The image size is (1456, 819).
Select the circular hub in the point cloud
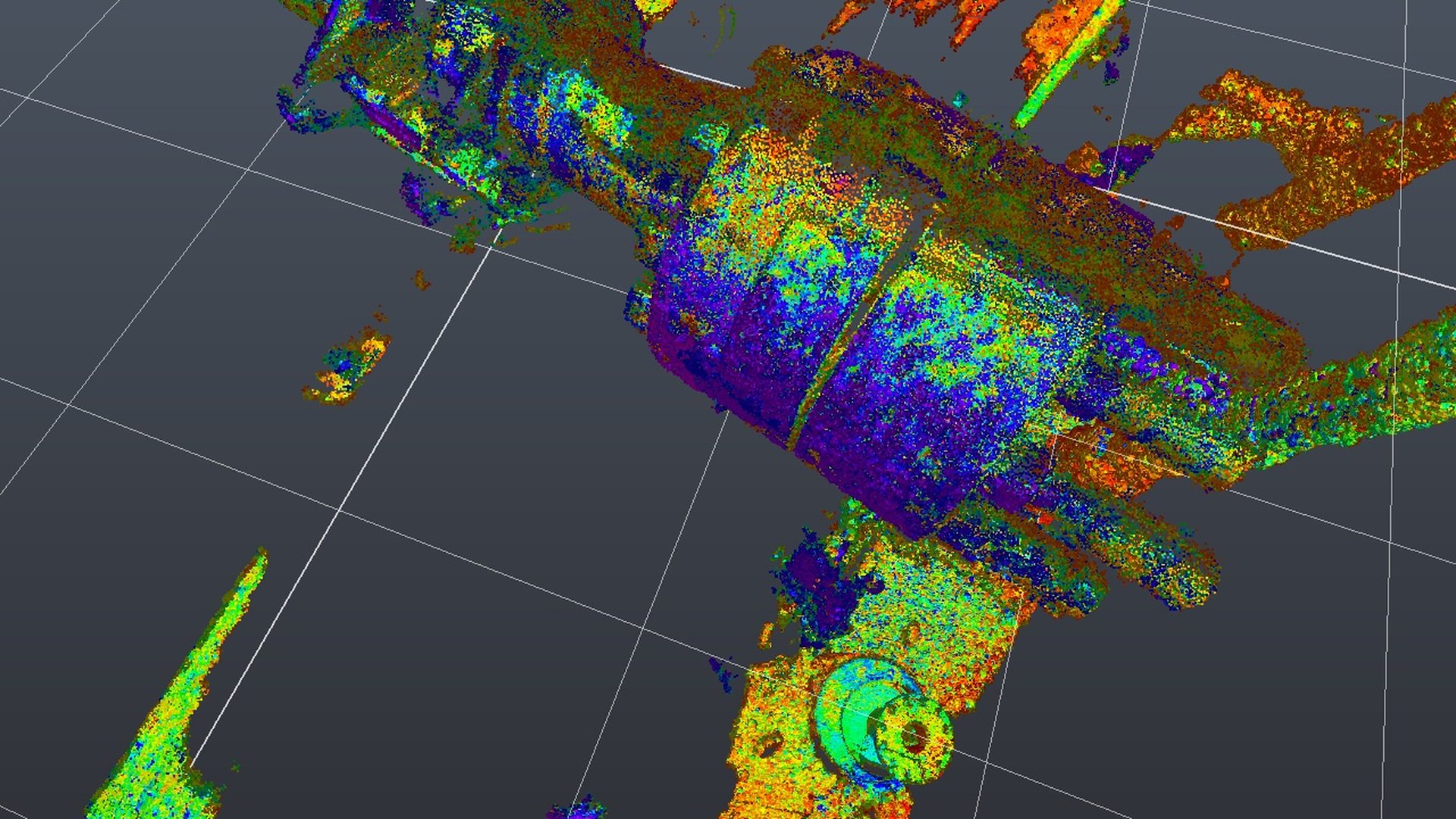point(883,724)
